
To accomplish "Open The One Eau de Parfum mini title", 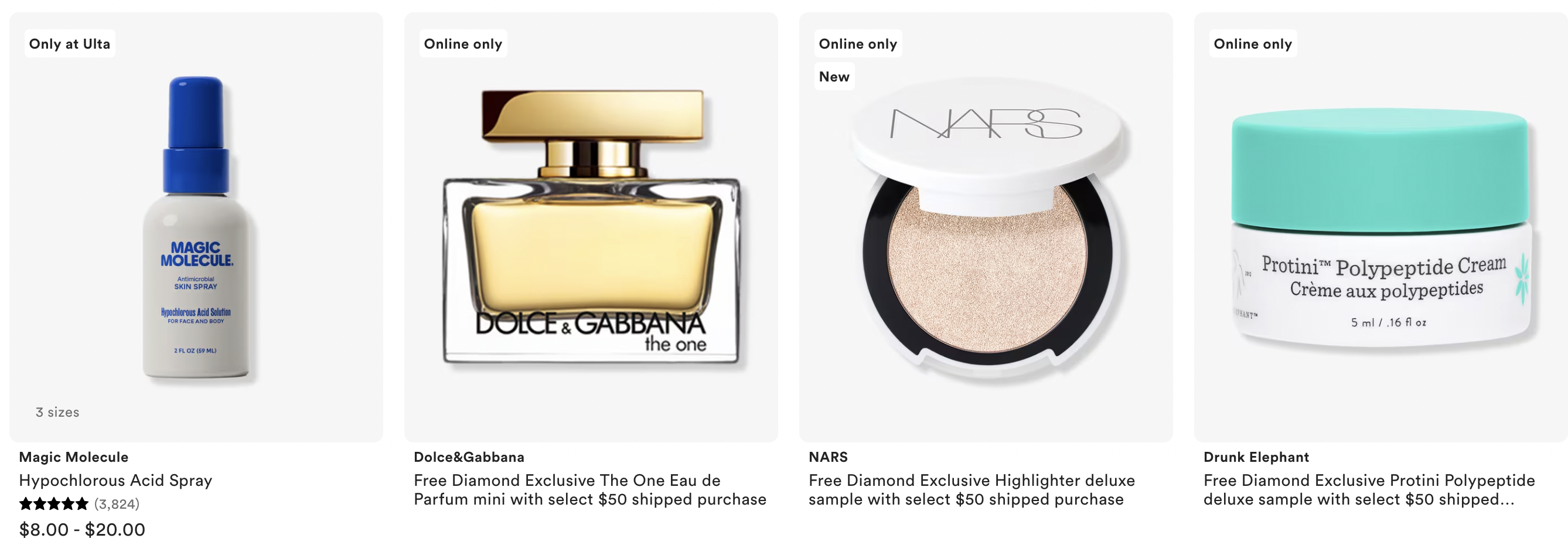I will tap(590, 490).
